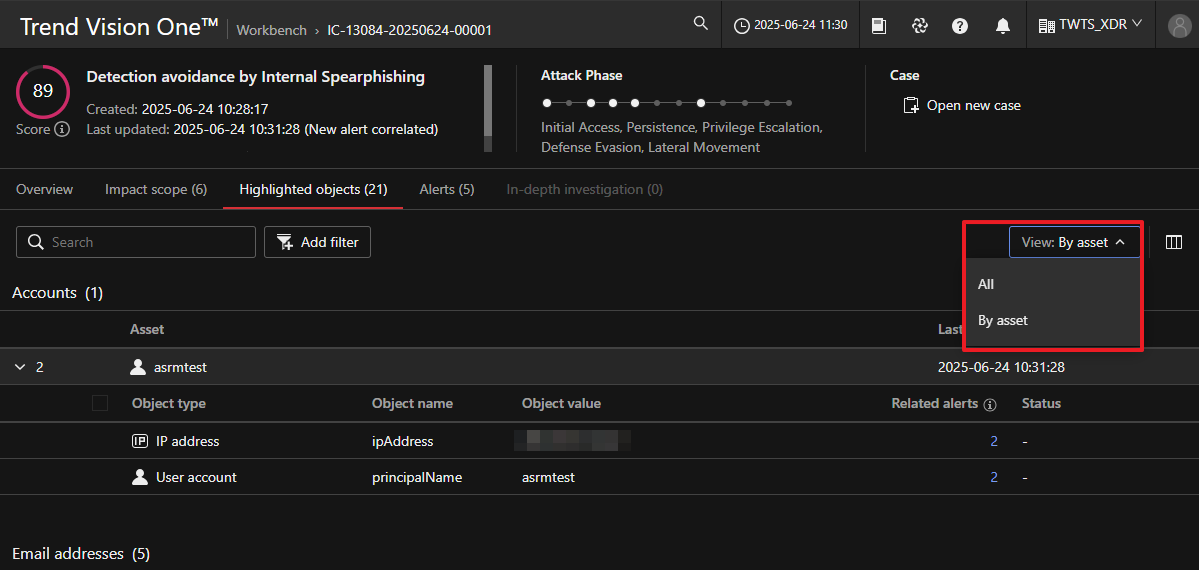The height and width of the screenshot is (570, 1199).
Task: Collapse the asrmtest asset row
Action: pos(20,367)
